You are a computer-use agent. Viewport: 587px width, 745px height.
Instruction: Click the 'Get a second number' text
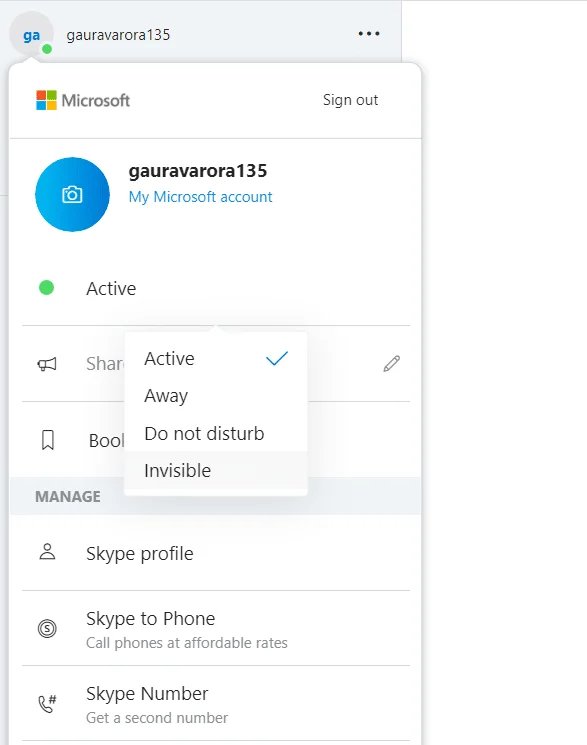point(157,717)
